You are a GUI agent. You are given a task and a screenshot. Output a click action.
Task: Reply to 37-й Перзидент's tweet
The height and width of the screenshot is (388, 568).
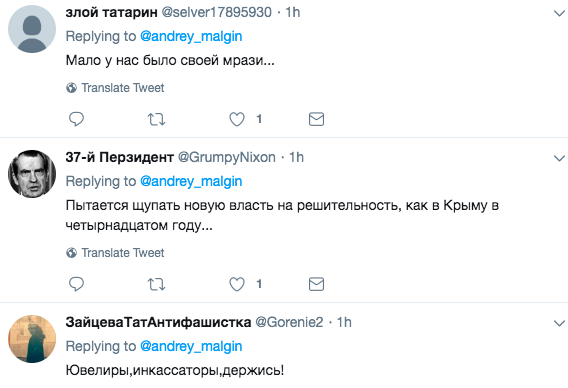(x=76, y=284)
